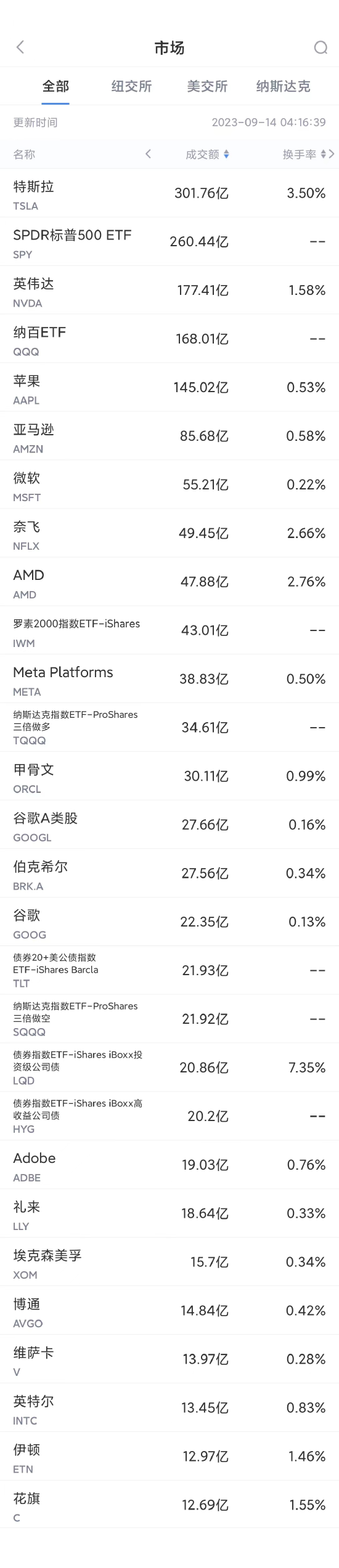Tap the back arrow icon
Viewport: 339px width, 1568px height.
tap(20, 47)
